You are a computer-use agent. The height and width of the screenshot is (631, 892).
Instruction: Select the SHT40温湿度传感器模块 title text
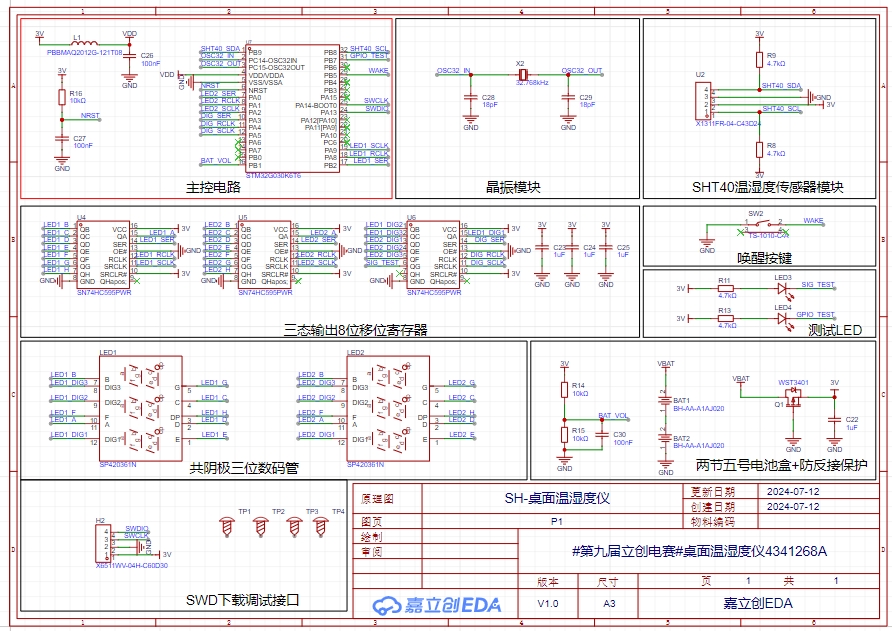coord(767,187)
